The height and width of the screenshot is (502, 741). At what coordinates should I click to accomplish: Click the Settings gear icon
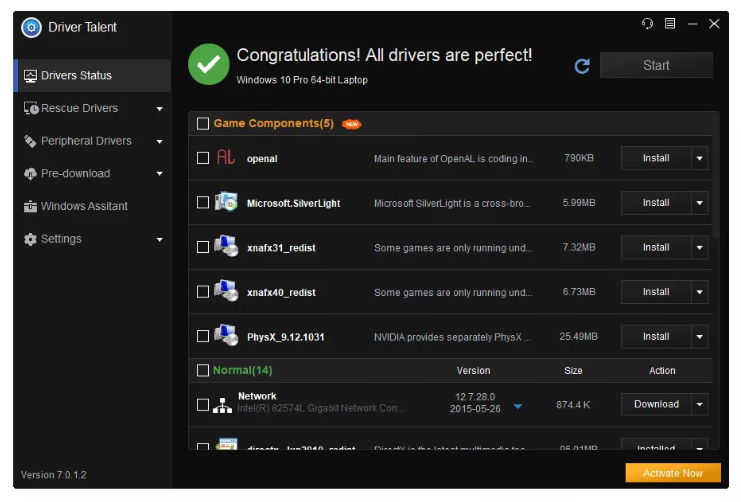[30, 239]
